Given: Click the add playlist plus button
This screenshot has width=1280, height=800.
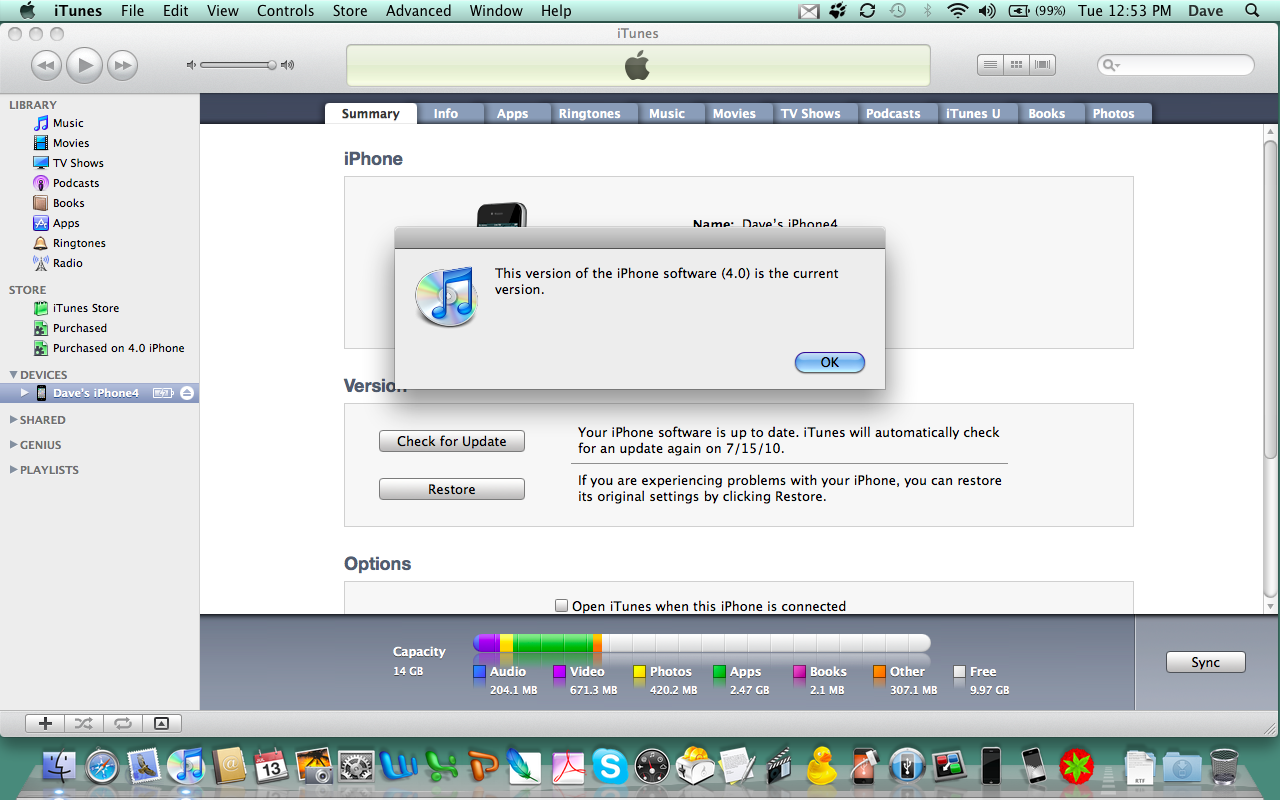Looking at the screenshot, I should (44, 723).
